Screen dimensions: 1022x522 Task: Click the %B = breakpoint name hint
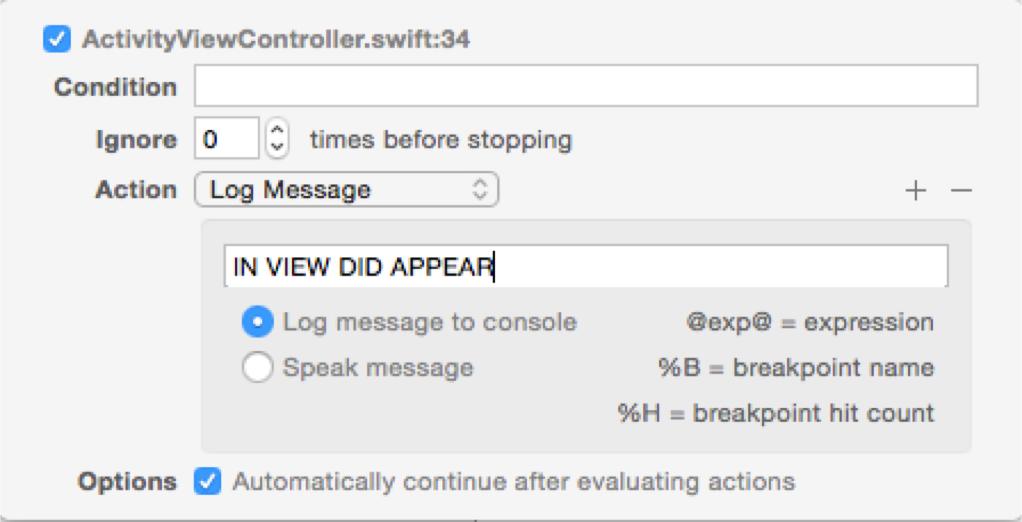click(796, 368)
